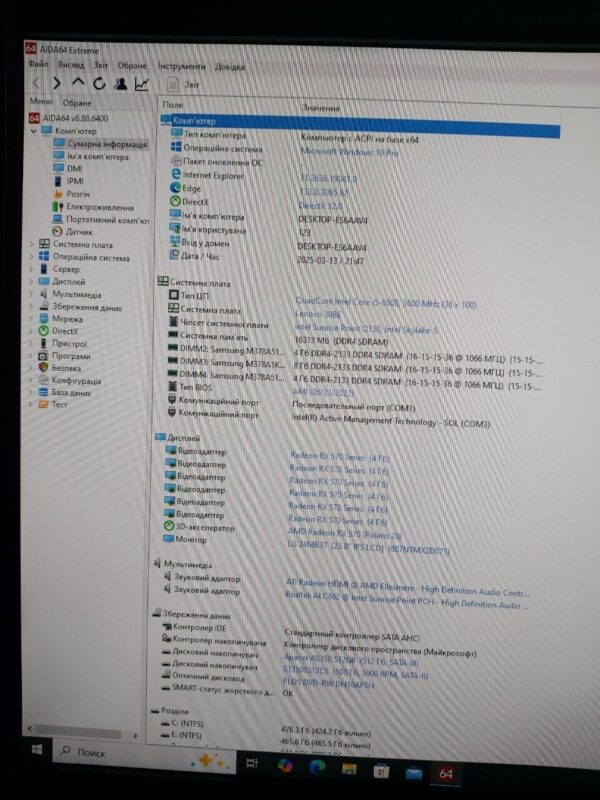
Task: Open Microsoft Edge from the taskbar
Action: pyautogui.click(x=317, y=767)
